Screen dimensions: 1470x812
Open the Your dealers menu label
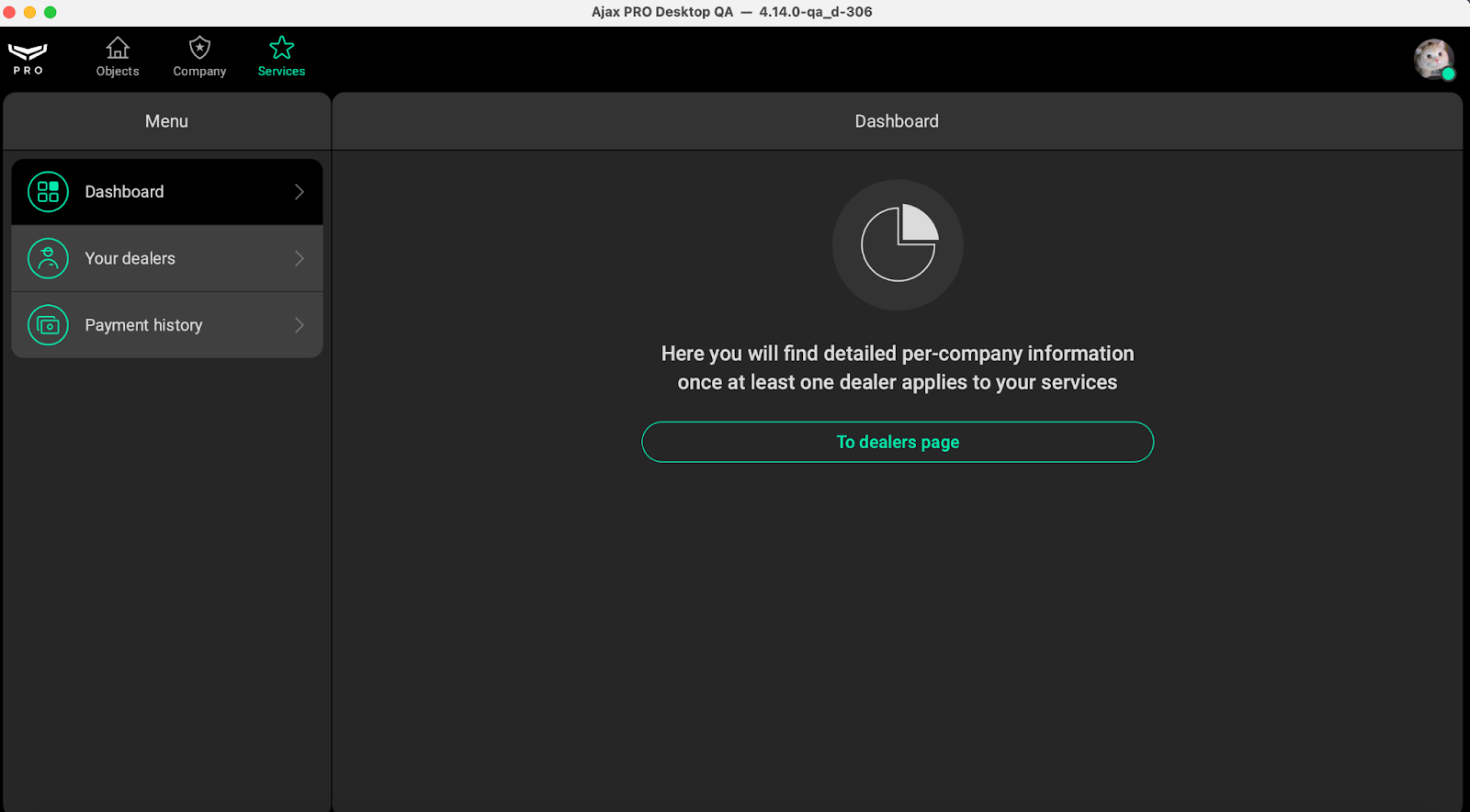tap(130, 259)
